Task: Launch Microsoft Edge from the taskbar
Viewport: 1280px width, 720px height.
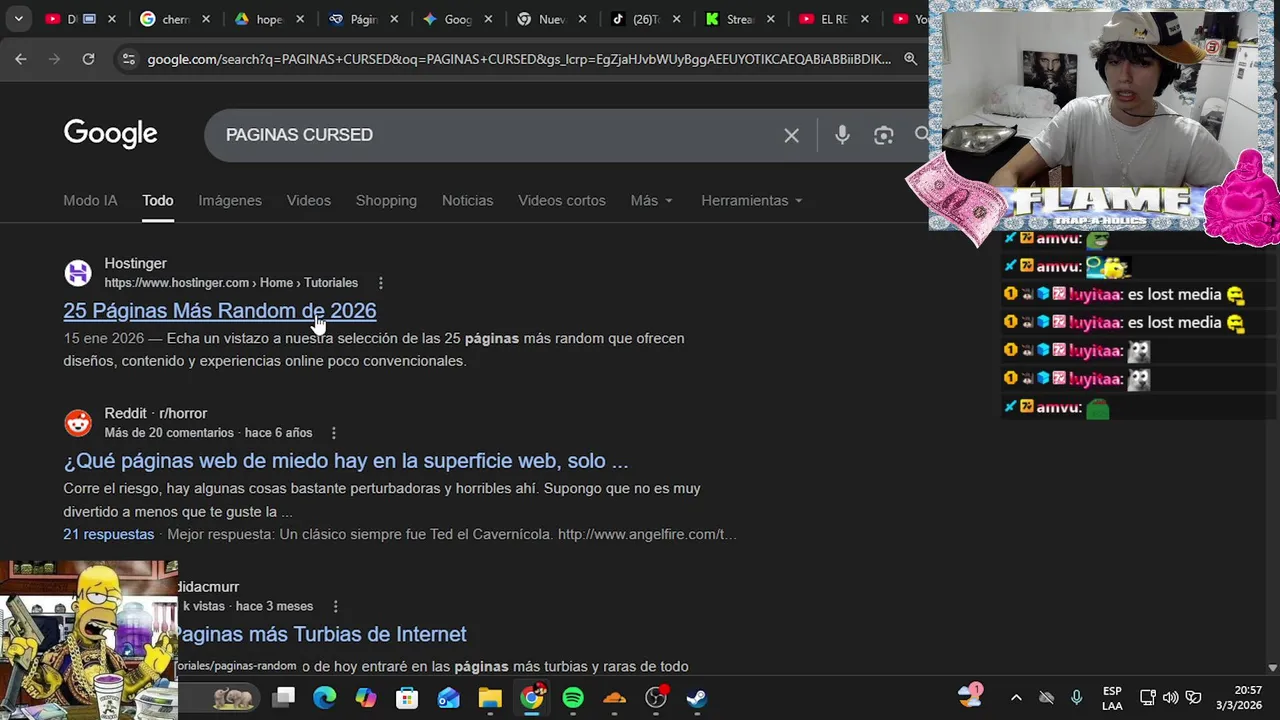Action: tap(325, 697)
